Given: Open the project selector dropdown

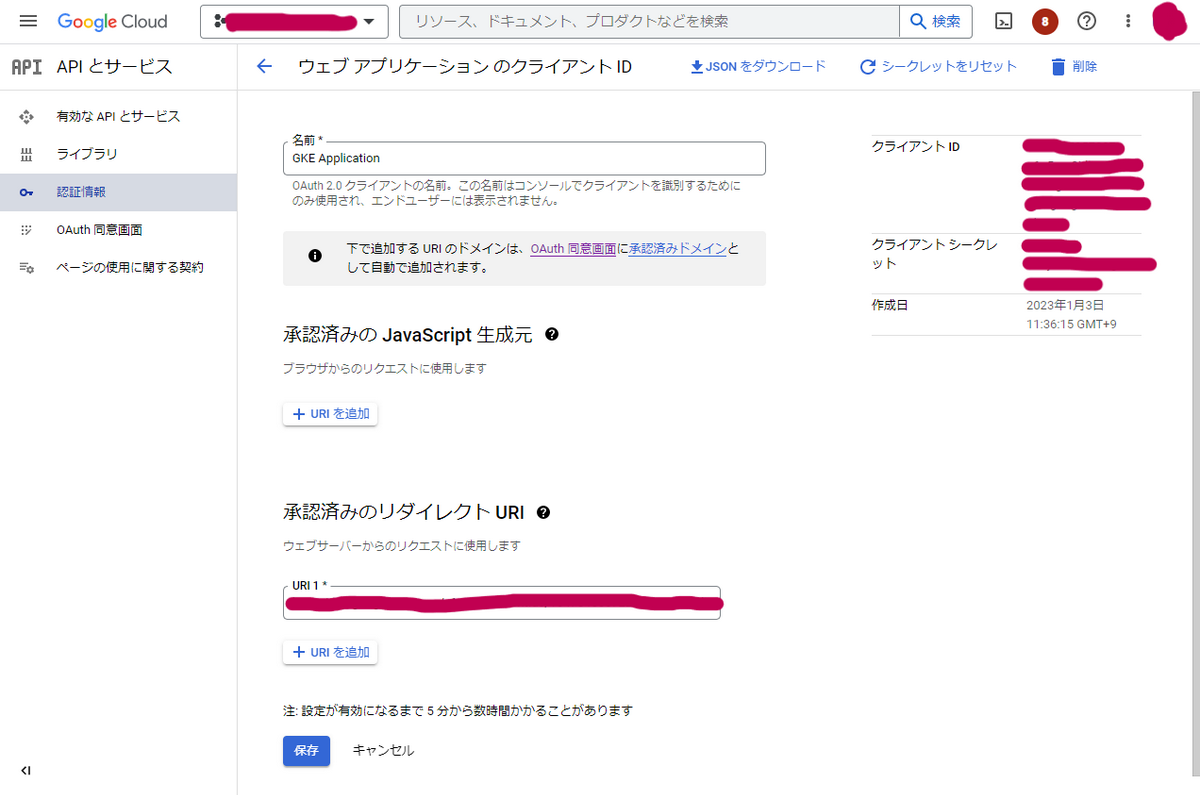Looking at the screenshot, I should (x=294, y=22).
